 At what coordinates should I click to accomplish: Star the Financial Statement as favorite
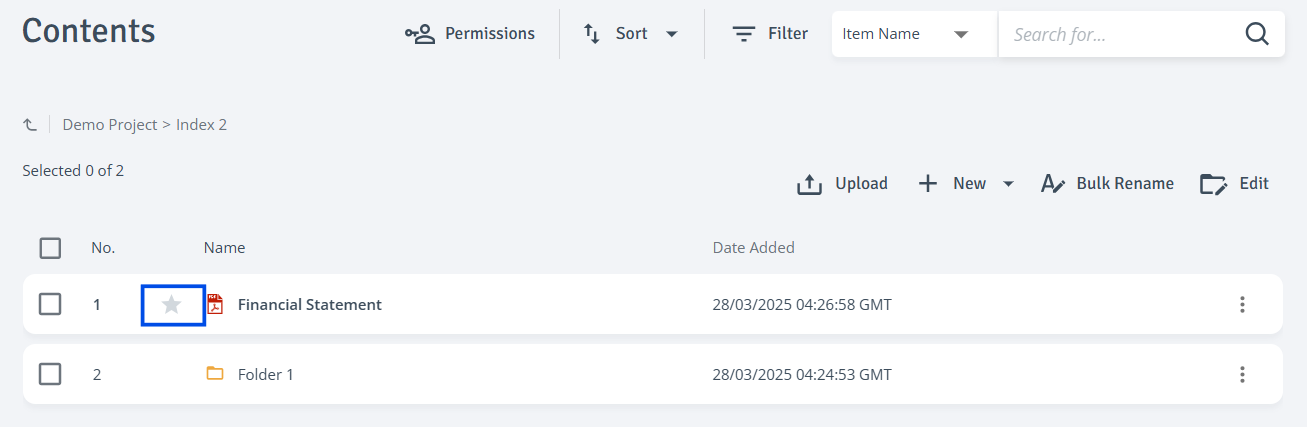(x=172, y=304)
